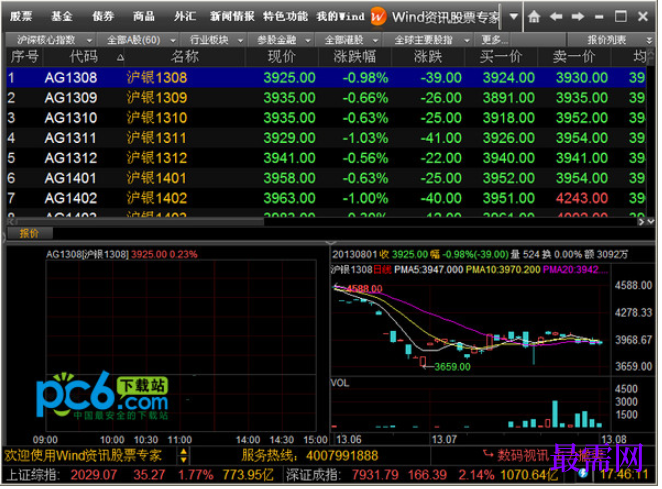Open the 外汇 menu

pyautogui.click(x=186, y=16)
